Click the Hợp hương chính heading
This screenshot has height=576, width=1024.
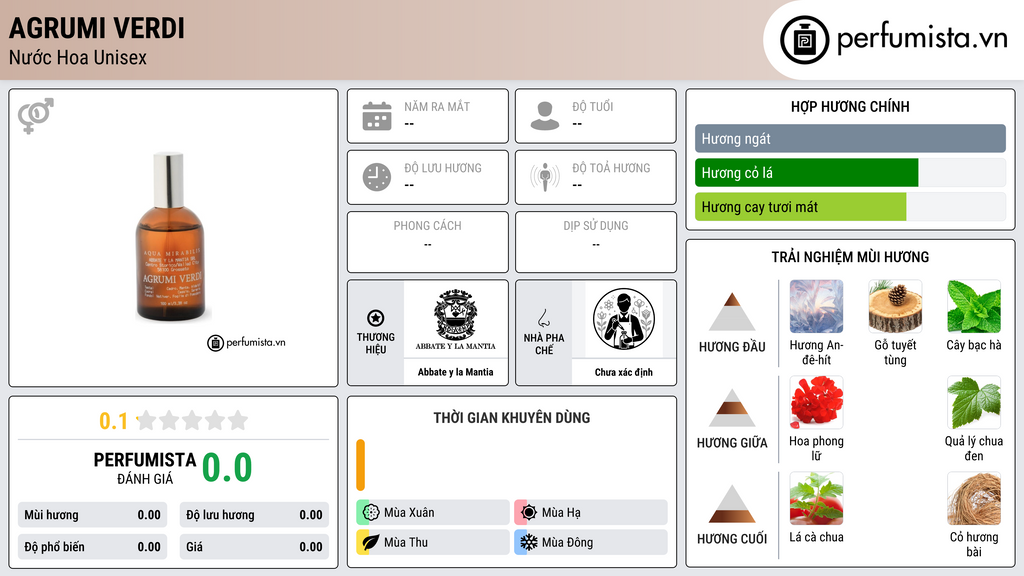coord(850,106)
